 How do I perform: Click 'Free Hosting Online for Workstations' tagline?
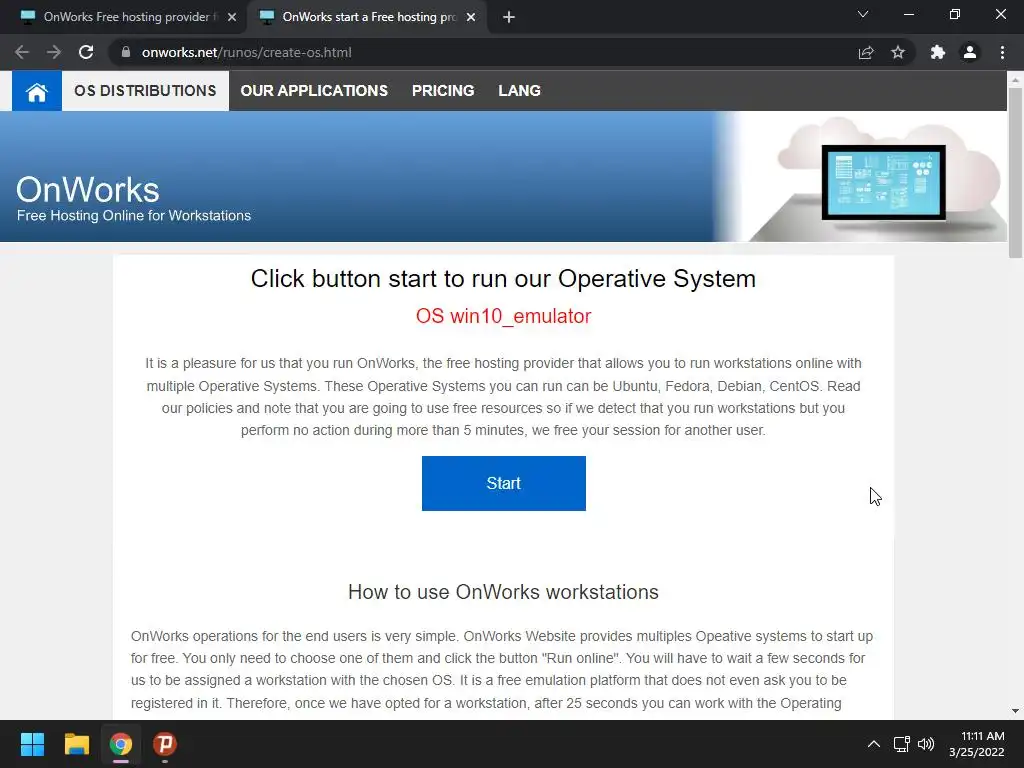(x=134, y=216)
